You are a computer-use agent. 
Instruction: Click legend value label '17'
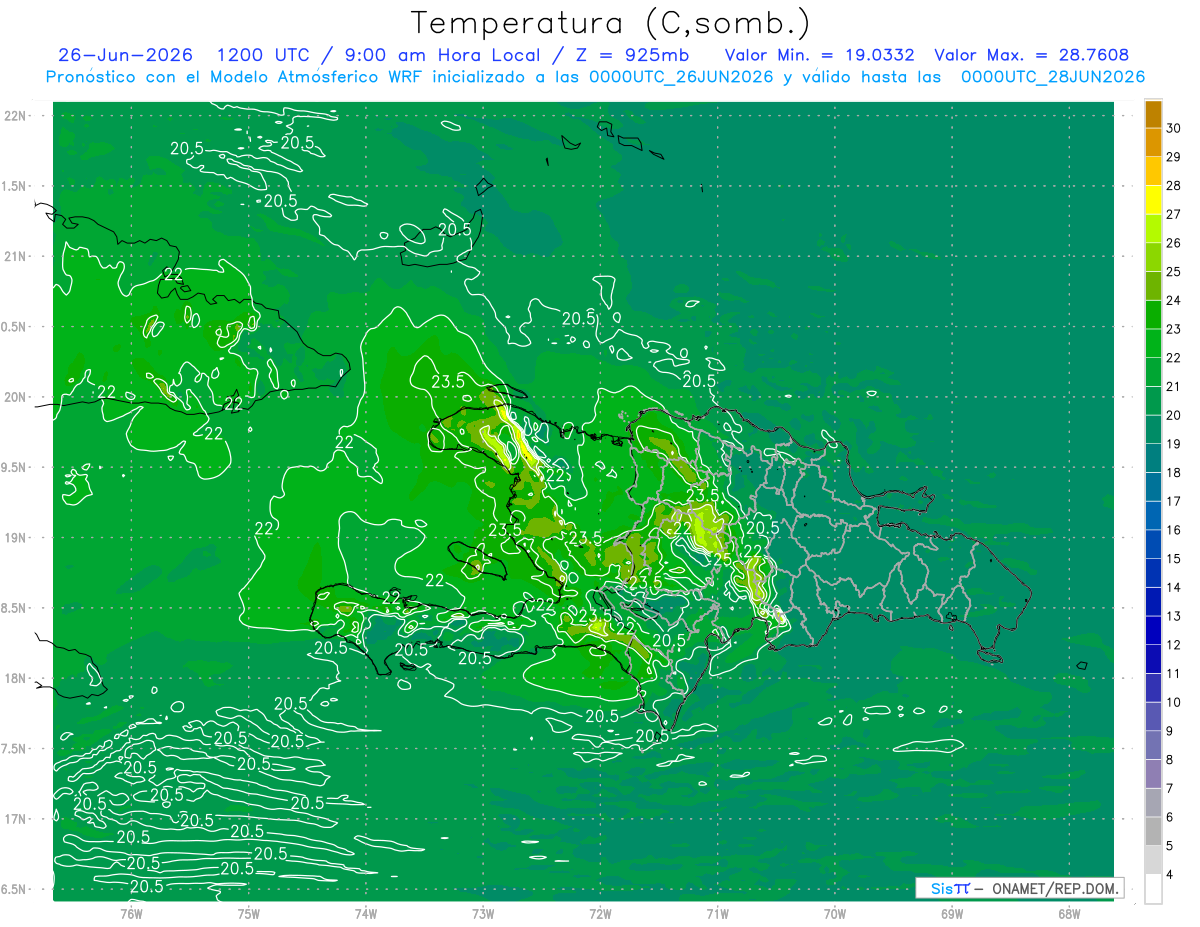(1173, 501)
